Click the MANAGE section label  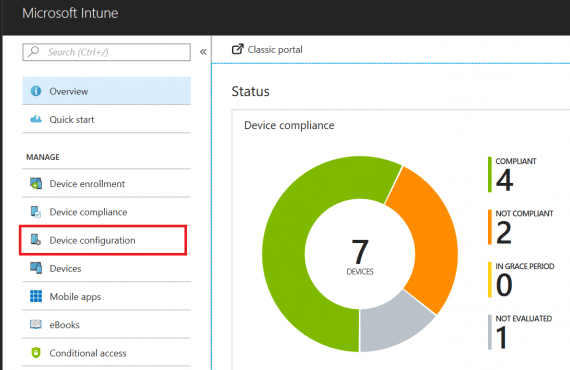pyautogui.click(x=43, y=157)
